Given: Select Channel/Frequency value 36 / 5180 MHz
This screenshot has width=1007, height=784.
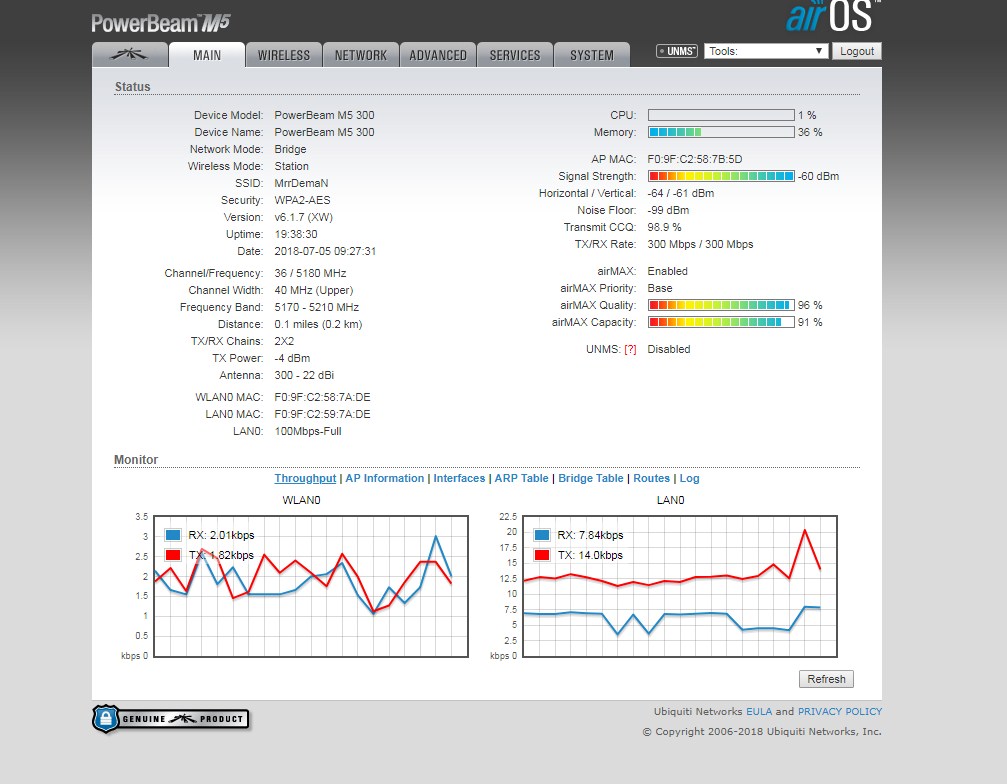Looking at the screenshot, I should (x=310, y=273).
